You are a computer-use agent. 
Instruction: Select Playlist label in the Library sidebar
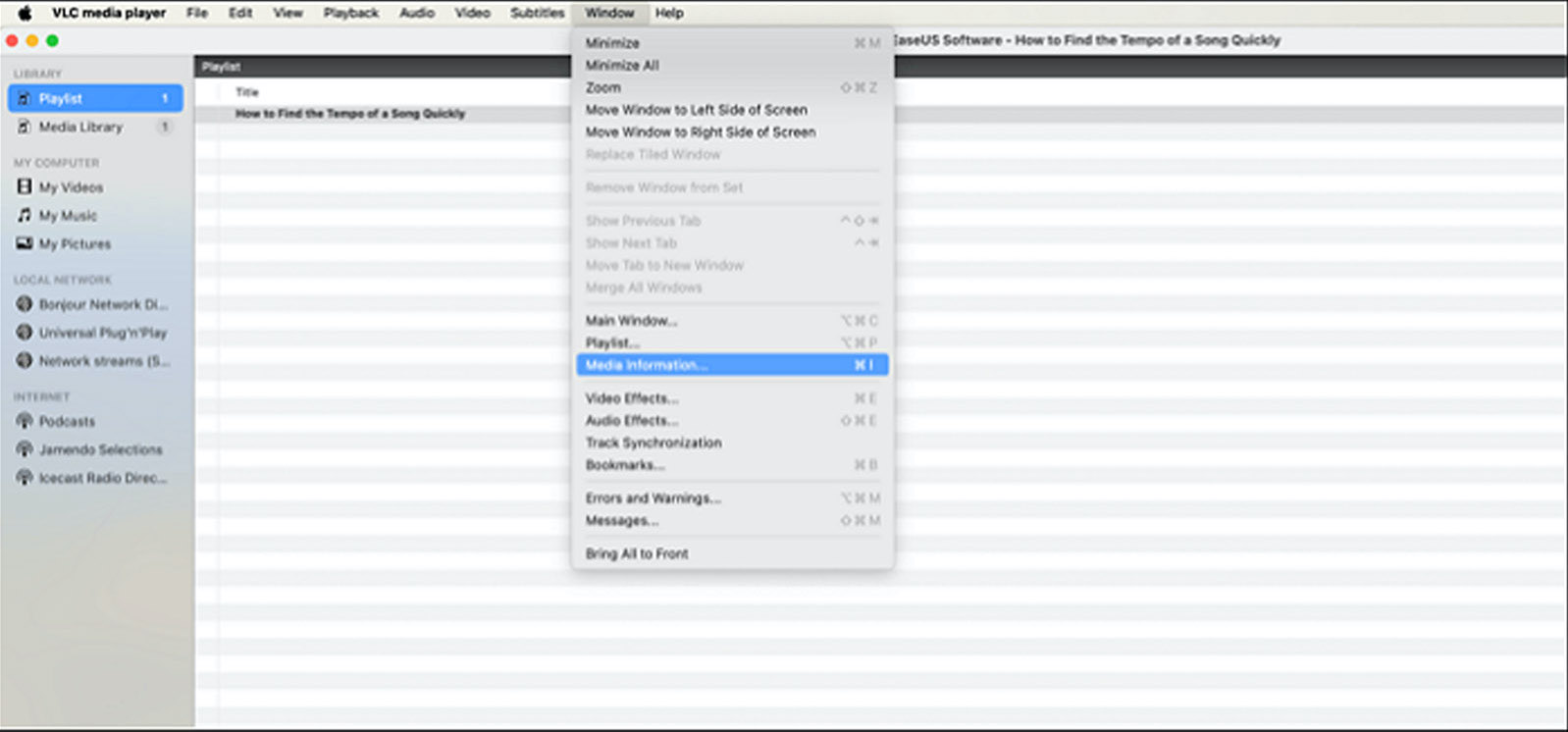tap(61, 98)
